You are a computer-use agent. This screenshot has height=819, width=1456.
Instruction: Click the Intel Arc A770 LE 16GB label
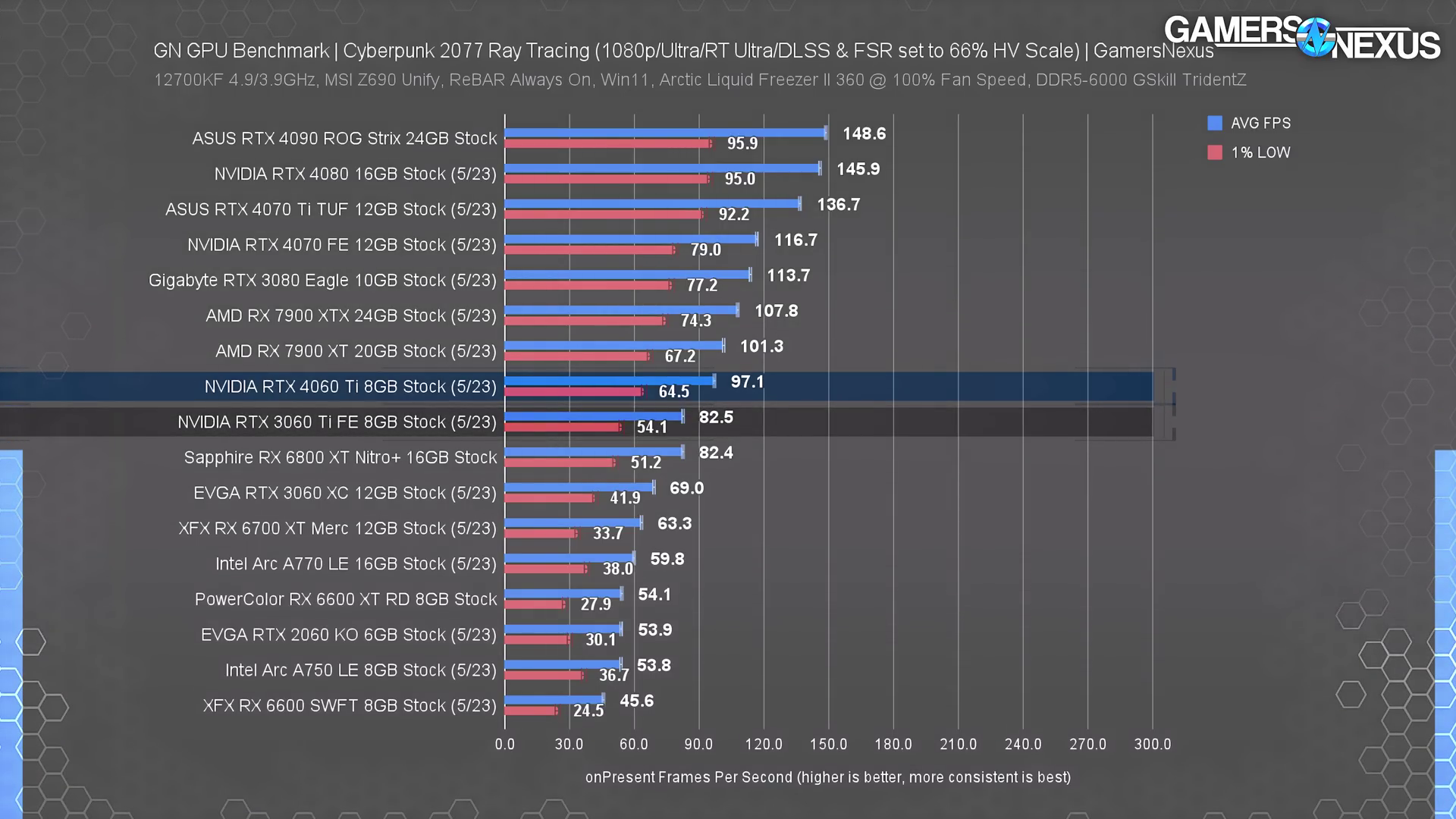tap(356, 564)
